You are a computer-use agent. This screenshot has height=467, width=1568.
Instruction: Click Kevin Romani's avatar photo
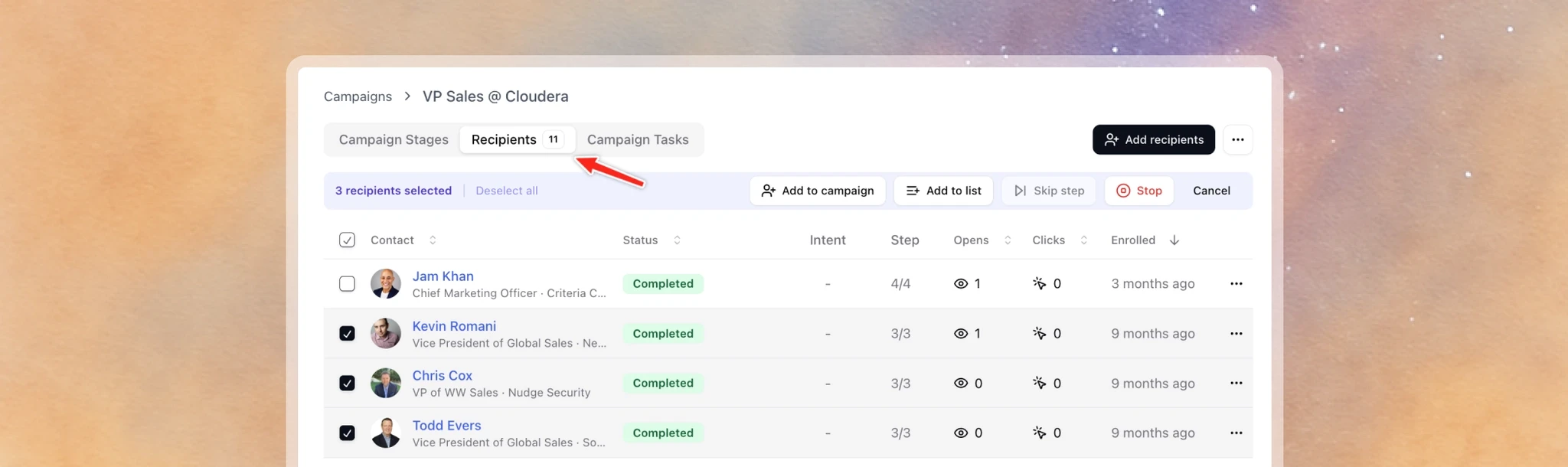click(385, 333)
